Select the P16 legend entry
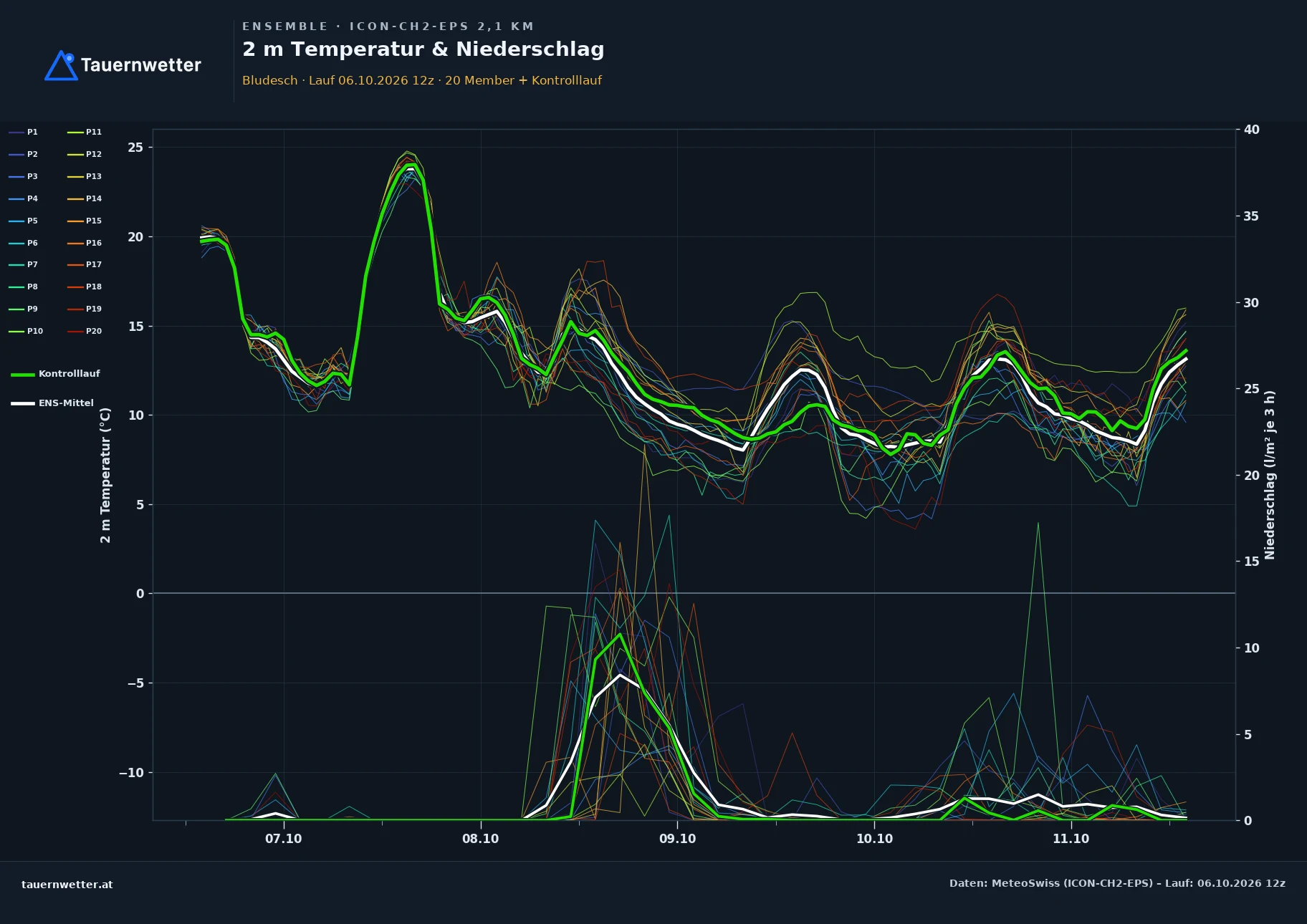Viewport: 1307px width, 924px height. tap(85, 243)
